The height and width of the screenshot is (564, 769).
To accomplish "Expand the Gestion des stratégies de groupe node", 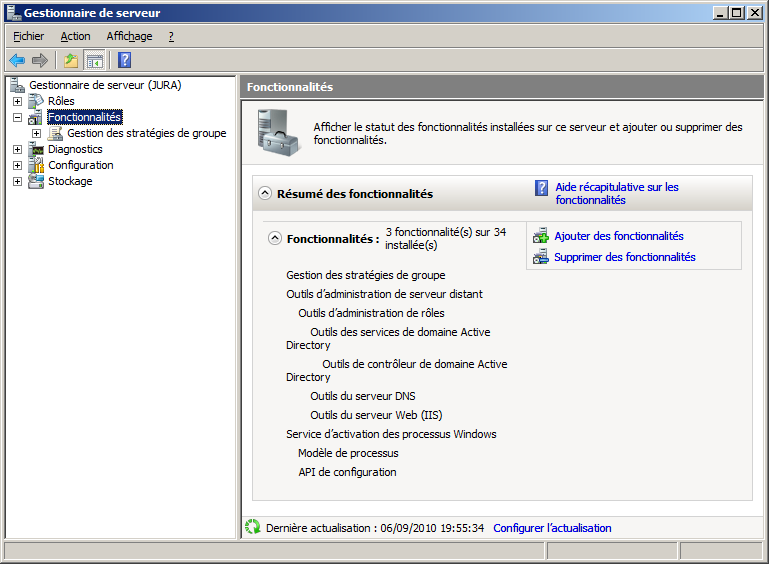I will (37, 133).
